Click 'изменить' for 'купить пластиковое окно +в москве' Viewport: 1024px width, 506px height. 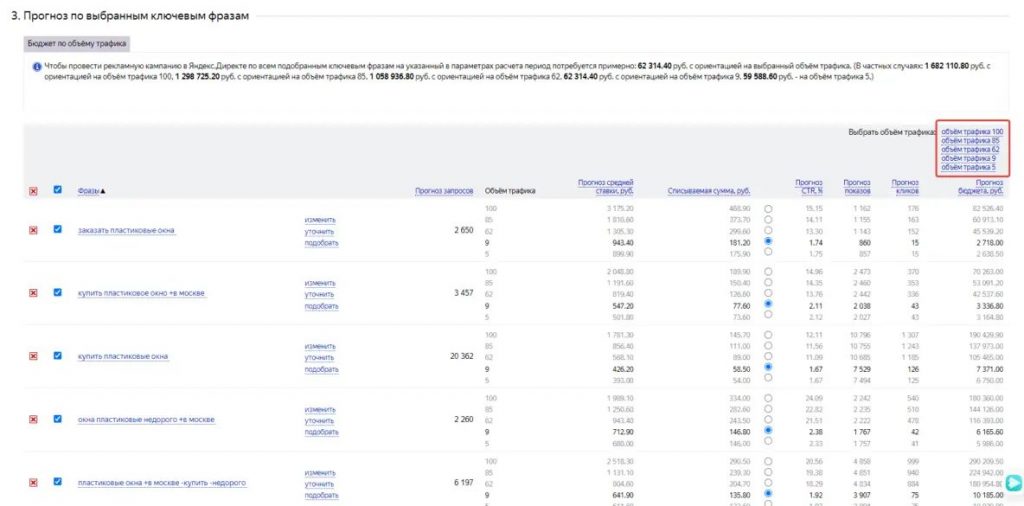click(320, 283)
